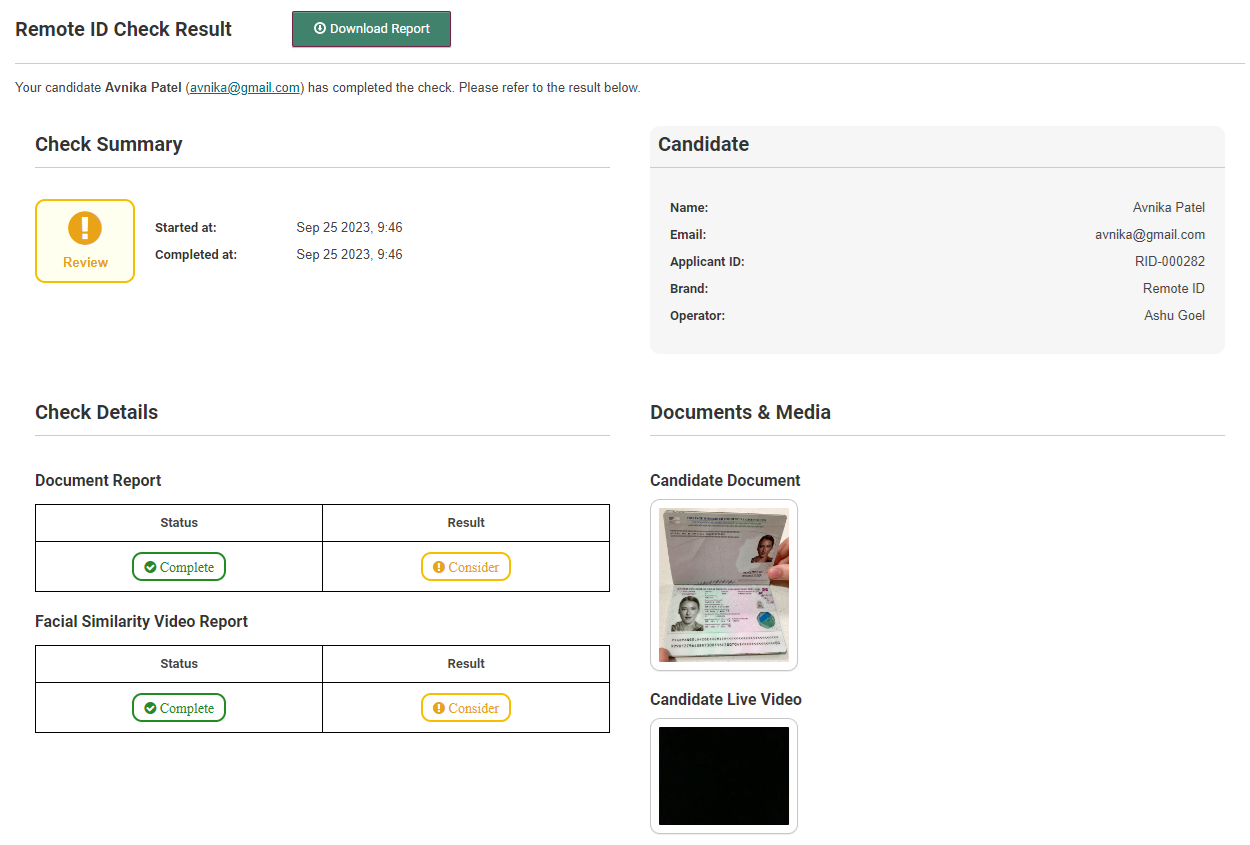
Task: Select the Applicant ID value RID-000282
Action: [1163, 262]
